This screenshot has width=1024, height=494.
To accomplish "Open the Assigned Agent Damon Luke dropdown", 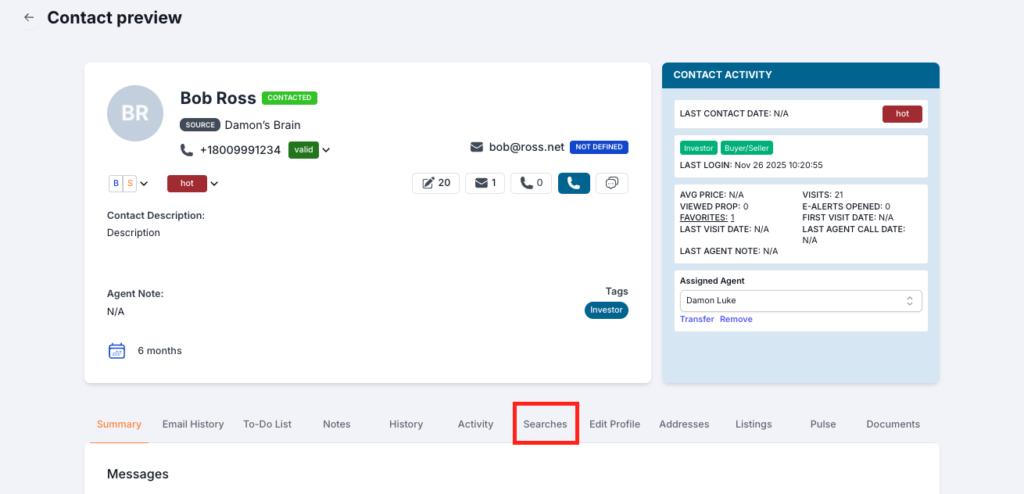I will tap(801, 301).
